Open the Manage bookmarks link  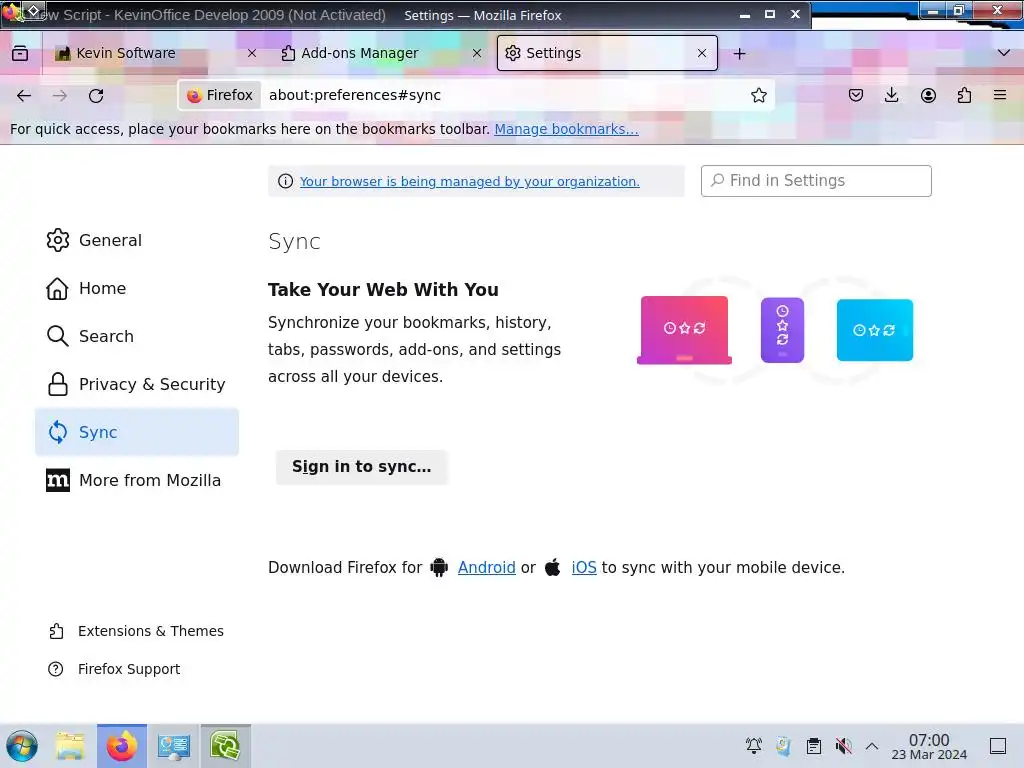point(566,129)
